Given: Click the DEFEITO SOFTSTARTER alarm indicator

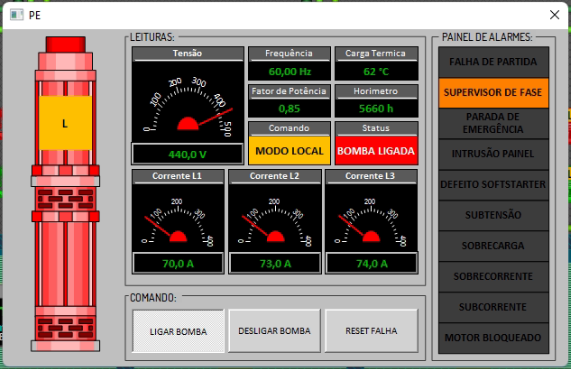Looking at the screenshot, I should pyautogui.click(x=493, y=184).
